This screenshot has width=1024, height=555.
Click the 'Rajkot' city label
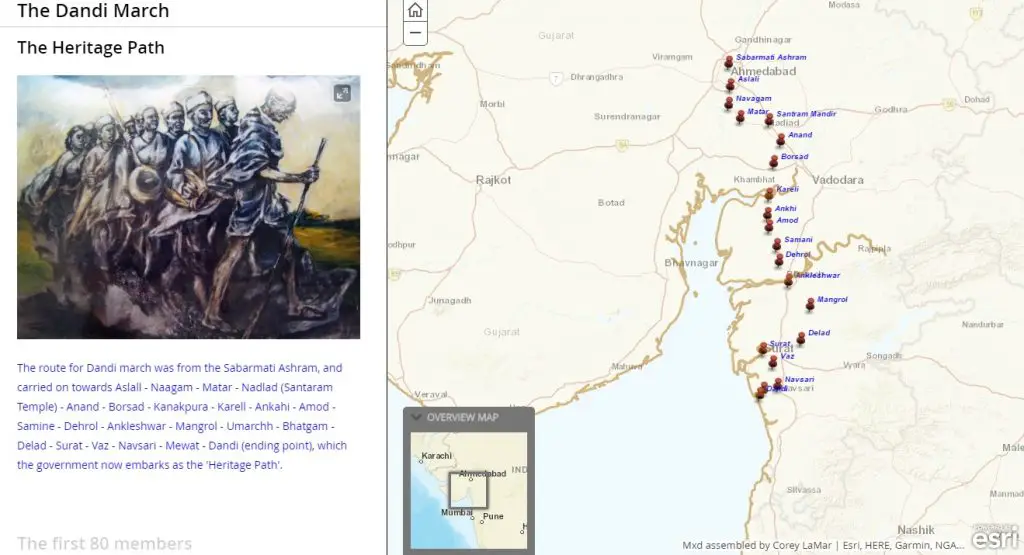pos(493,180)
